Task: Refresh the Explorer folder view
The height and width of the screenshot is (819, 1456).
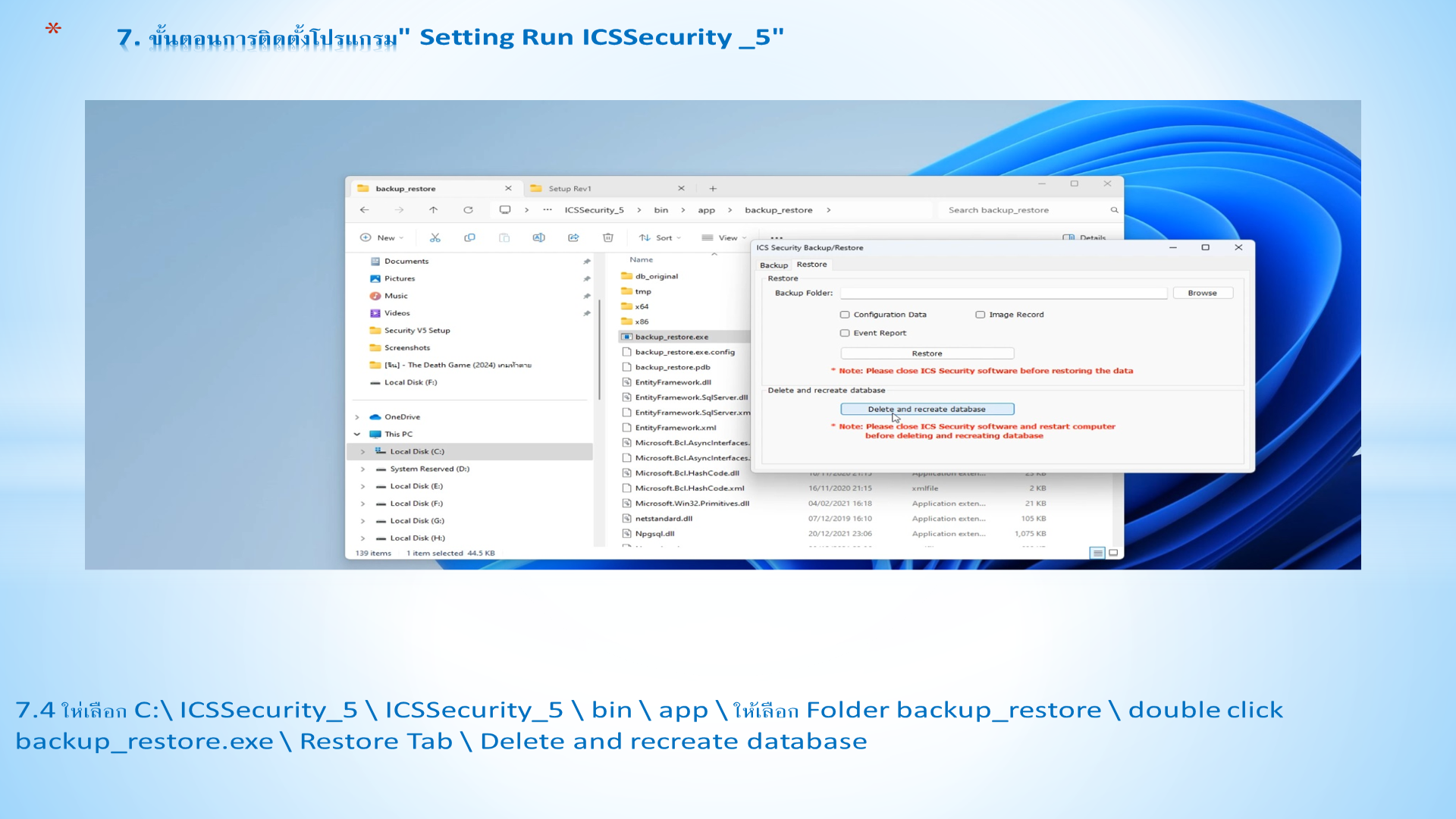Action: click(468, 210)
